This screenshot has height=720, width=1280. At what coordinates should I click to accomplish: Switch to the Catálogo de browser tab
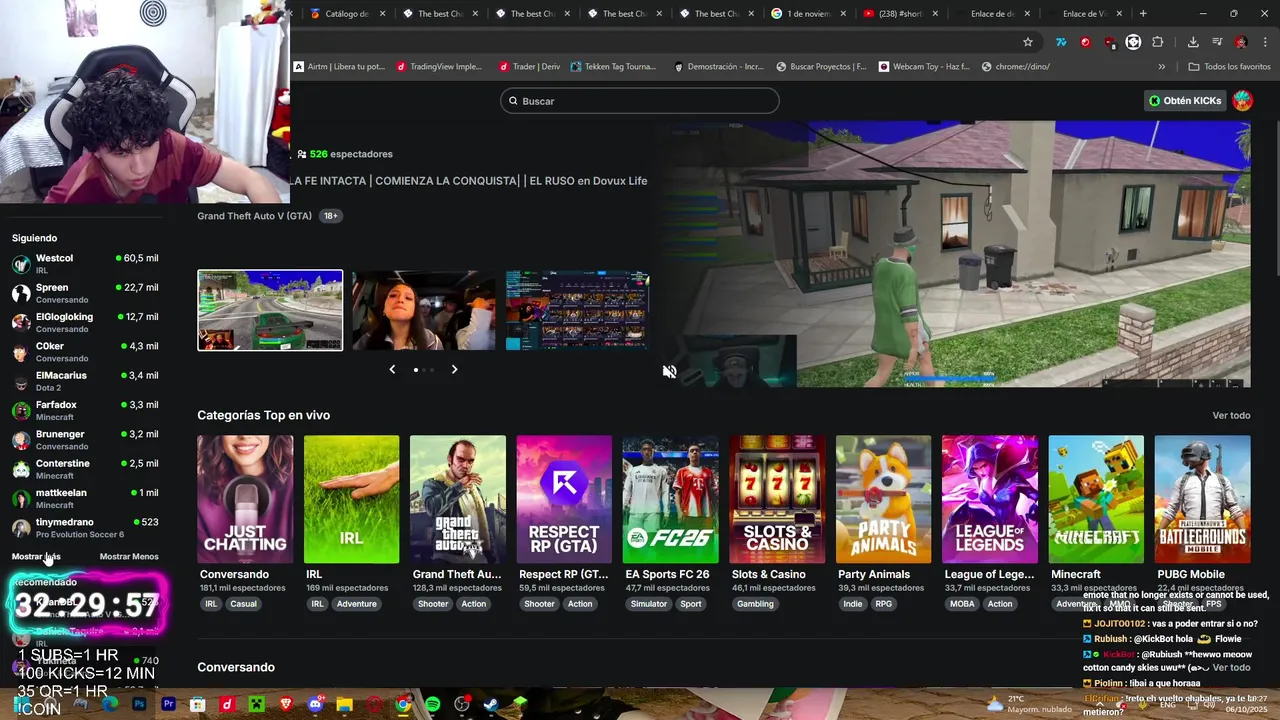tap(347, 14)
